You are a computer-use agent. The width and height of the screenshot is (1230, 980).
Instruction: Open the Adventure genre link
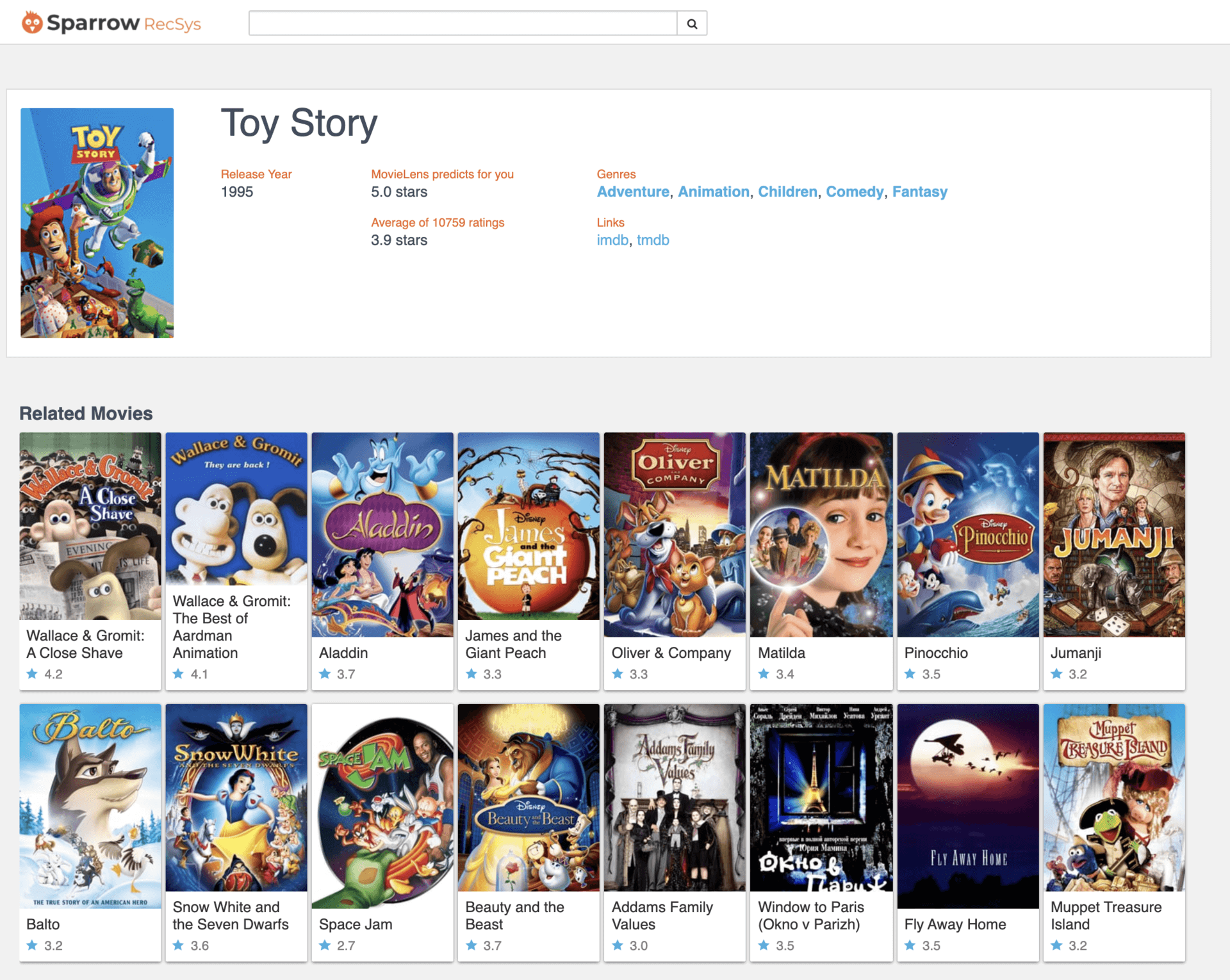click(633, 192)
